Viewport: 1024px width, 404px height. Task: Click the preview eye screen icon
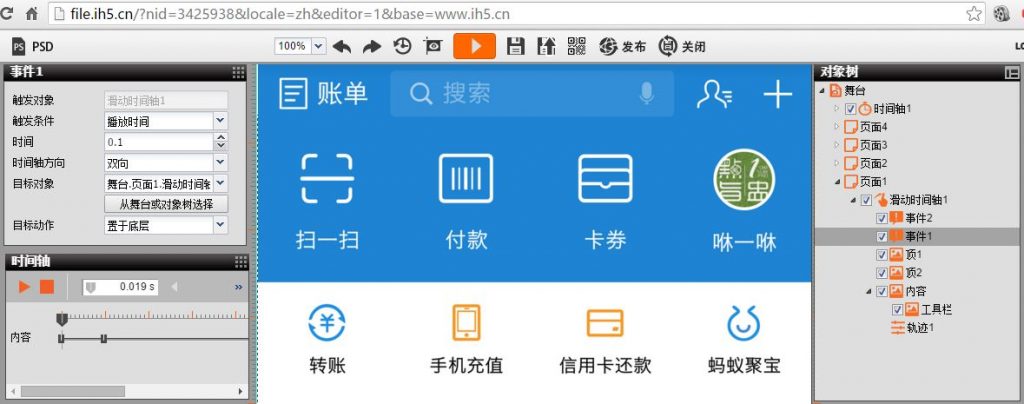click(433, 46)
